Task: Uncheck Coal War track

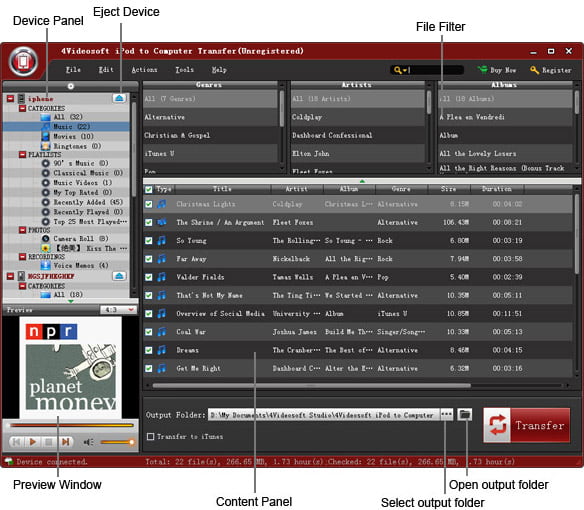Action: coord(149,332)
